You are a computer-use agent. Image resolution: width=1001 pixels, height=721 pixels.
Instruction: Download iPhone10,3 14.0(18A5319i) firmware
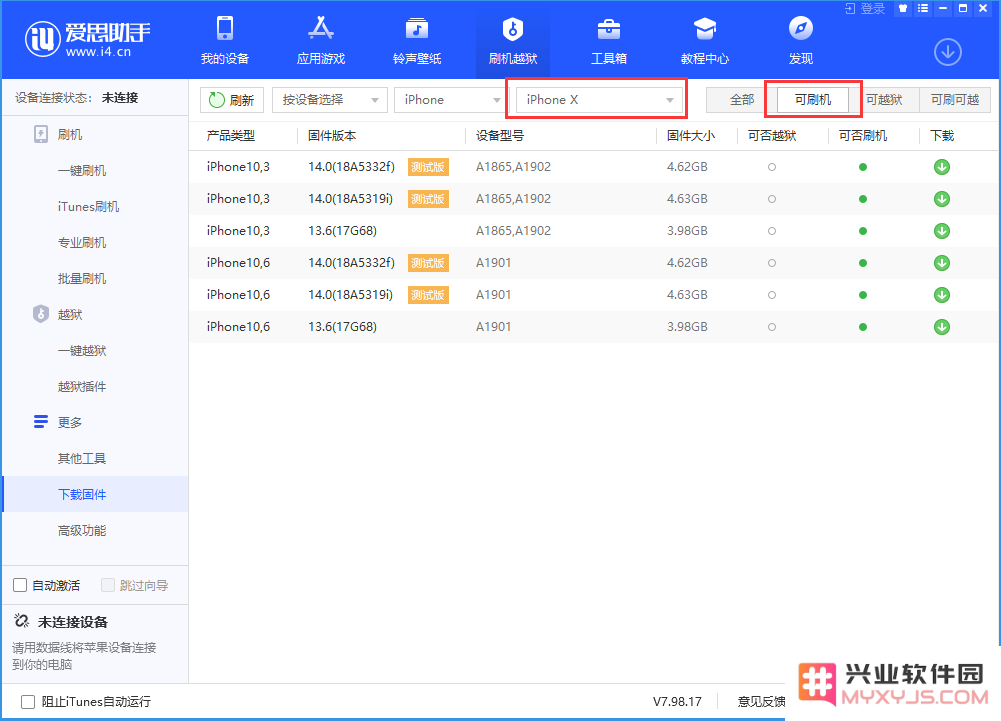pyautogui.click(x=942, y=199)
